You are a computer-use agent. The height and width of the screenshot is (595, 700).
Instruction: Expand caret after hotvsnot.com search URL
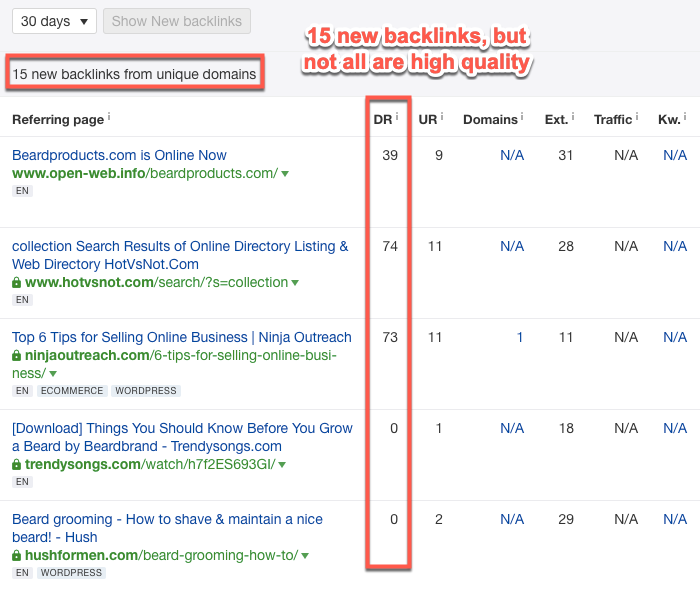295,283
